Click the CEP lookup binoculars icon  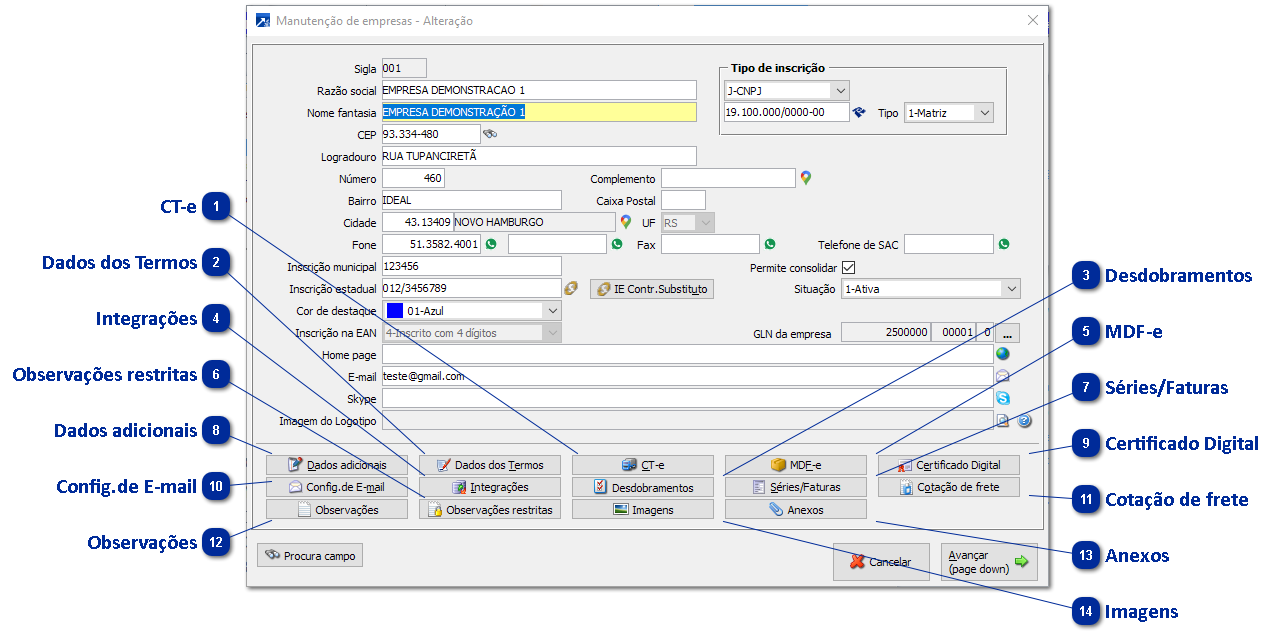490,134
